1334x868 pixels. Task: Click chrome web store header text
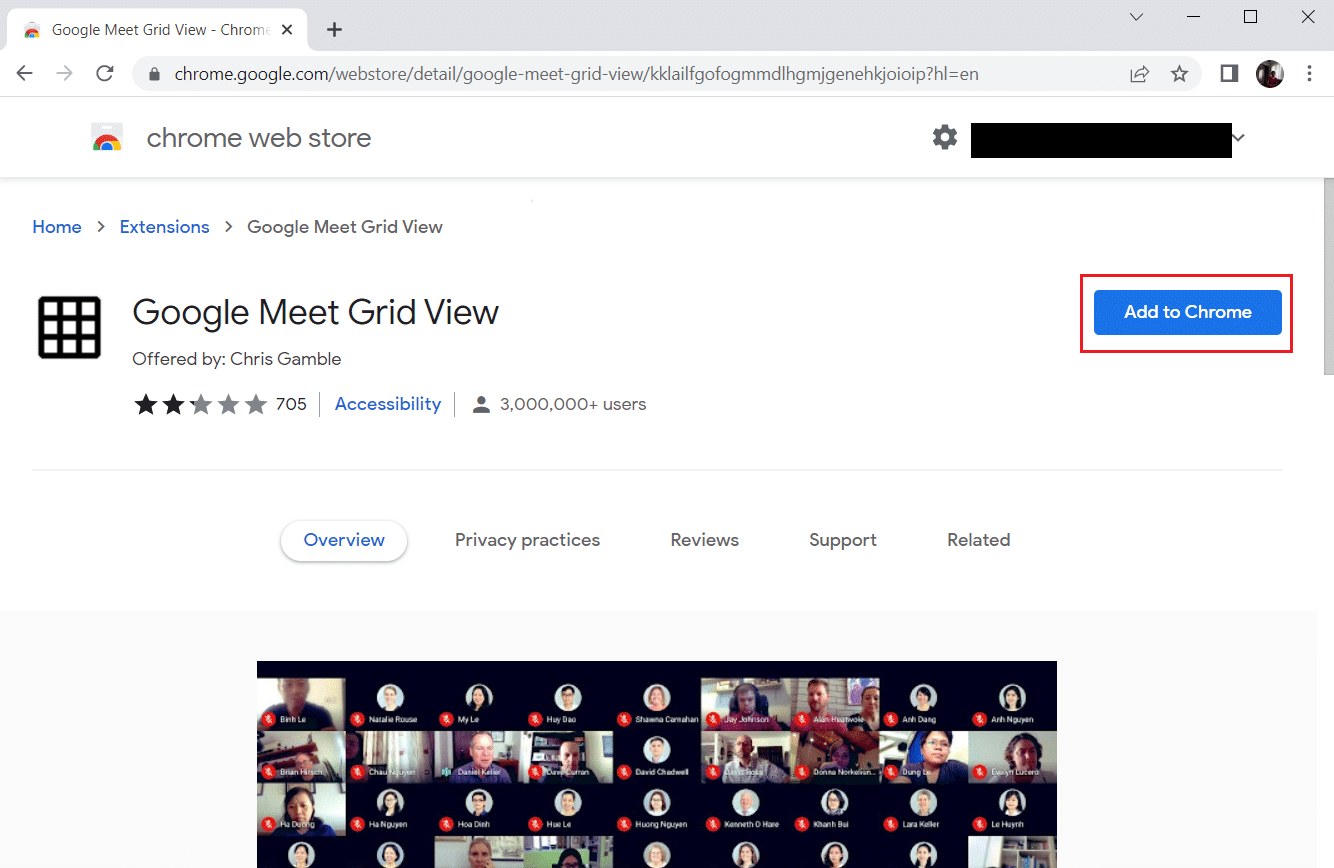tap(259, 138)
